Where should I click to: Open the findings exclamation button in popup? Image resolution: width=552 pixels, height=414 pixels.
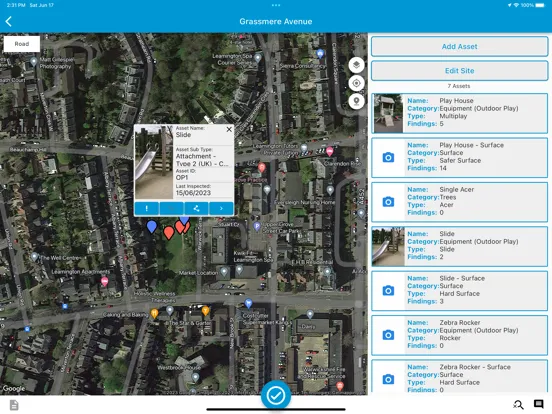pos(147,208)
